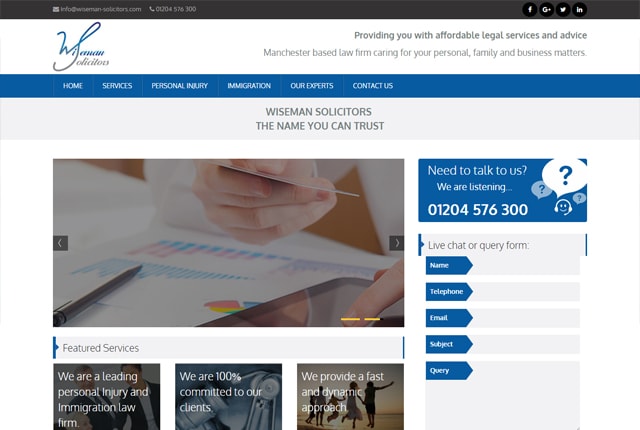Select the first slide indicator dash

click(350, 319)
